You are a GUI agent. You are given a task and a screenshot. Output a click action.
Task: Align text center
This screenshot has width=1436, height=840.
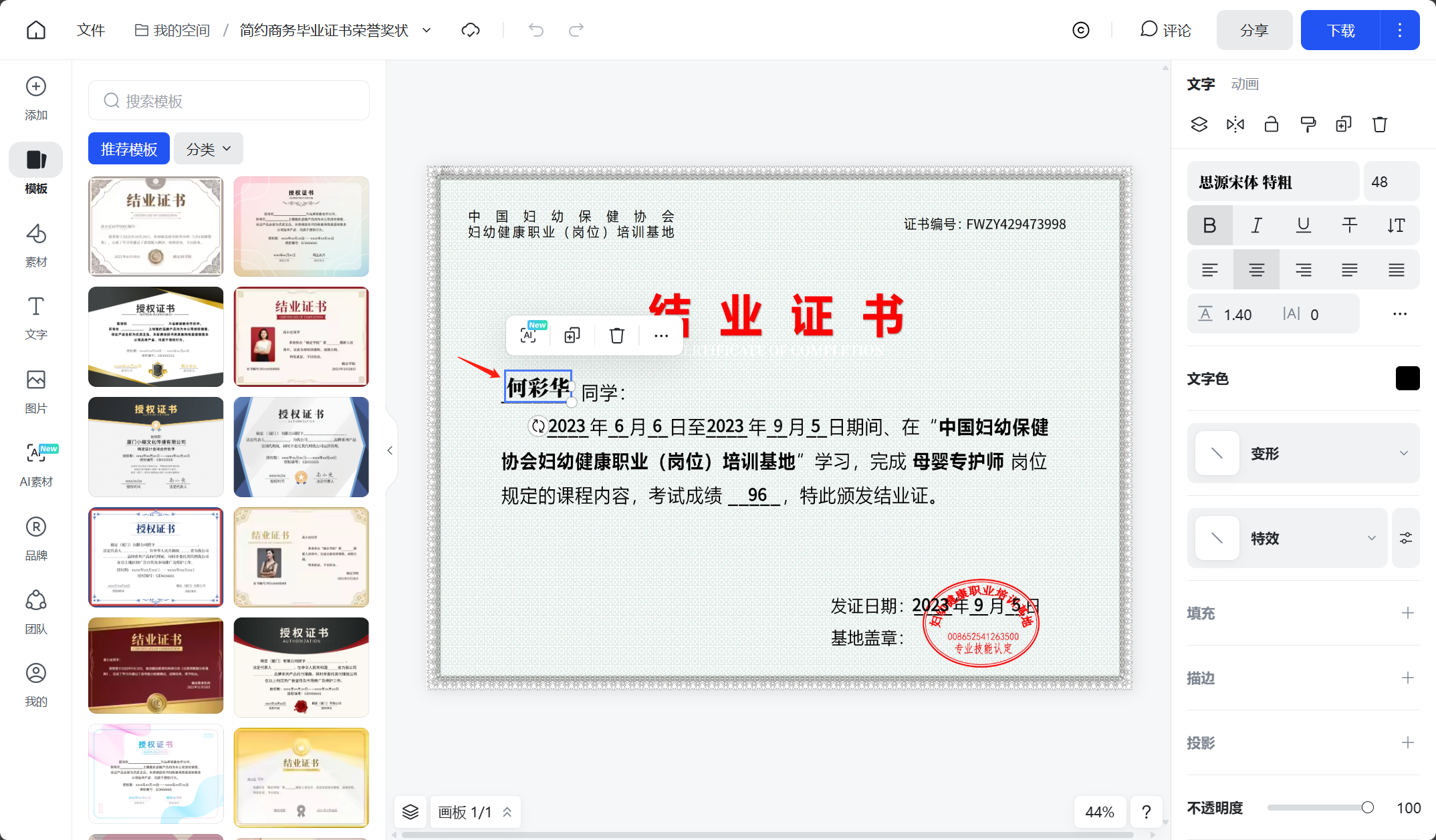1257,270
